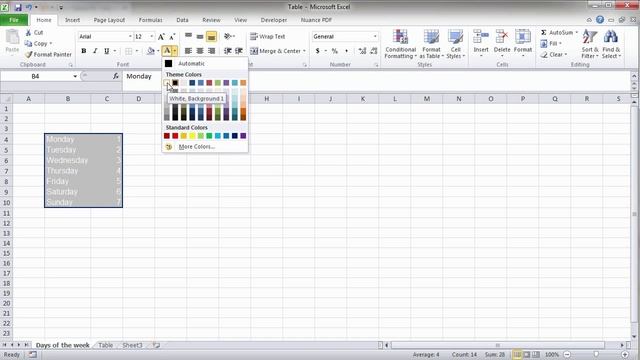Switch to Normal view in status bar

pyautogui.click(x=517, y=355)
